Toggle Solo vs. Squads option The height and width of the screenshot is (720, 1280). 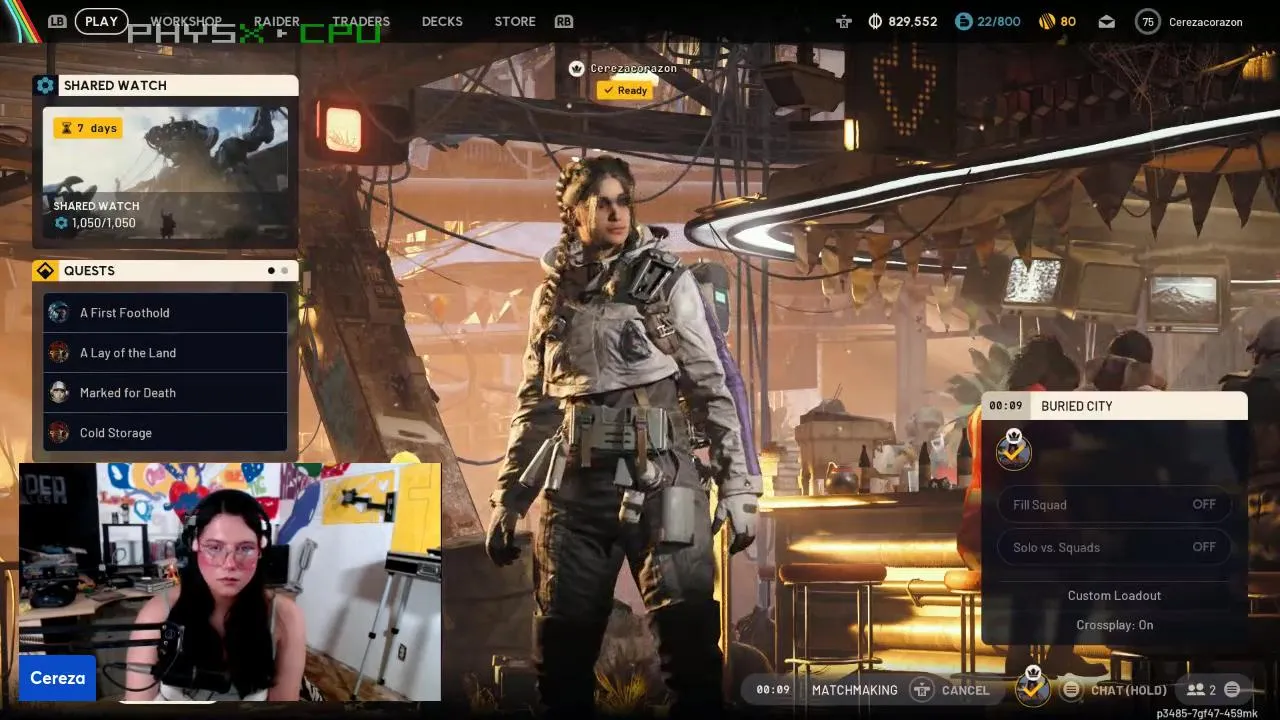point(1114,547)
